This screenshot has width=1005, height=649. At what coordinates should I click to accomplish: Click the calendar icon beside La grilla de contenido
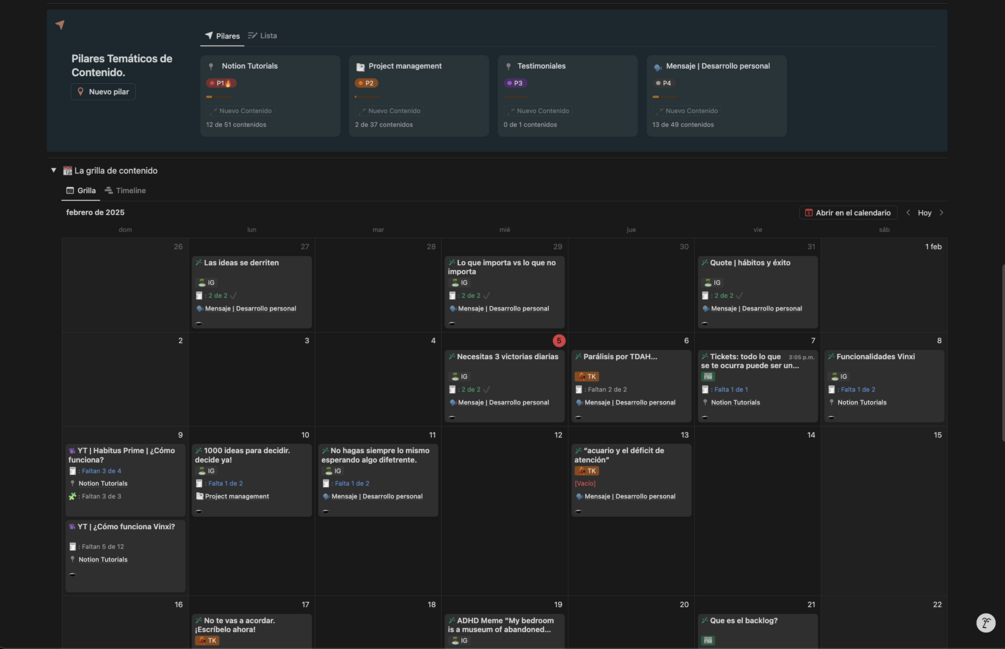pyautogui.click(x=67, y=170)
